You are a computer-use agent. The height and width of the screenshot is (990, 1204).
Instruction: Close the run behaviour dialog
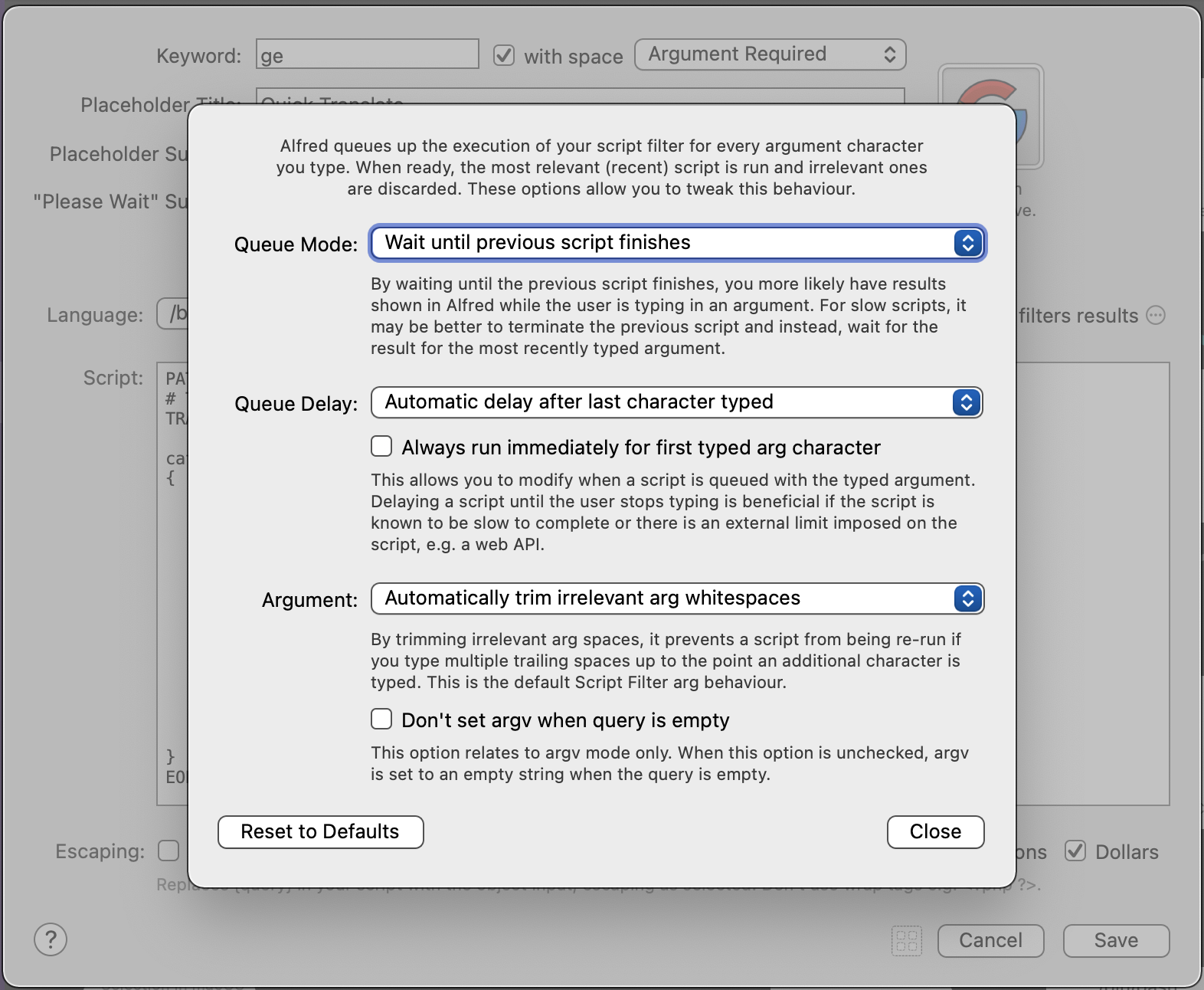[936, 832]
